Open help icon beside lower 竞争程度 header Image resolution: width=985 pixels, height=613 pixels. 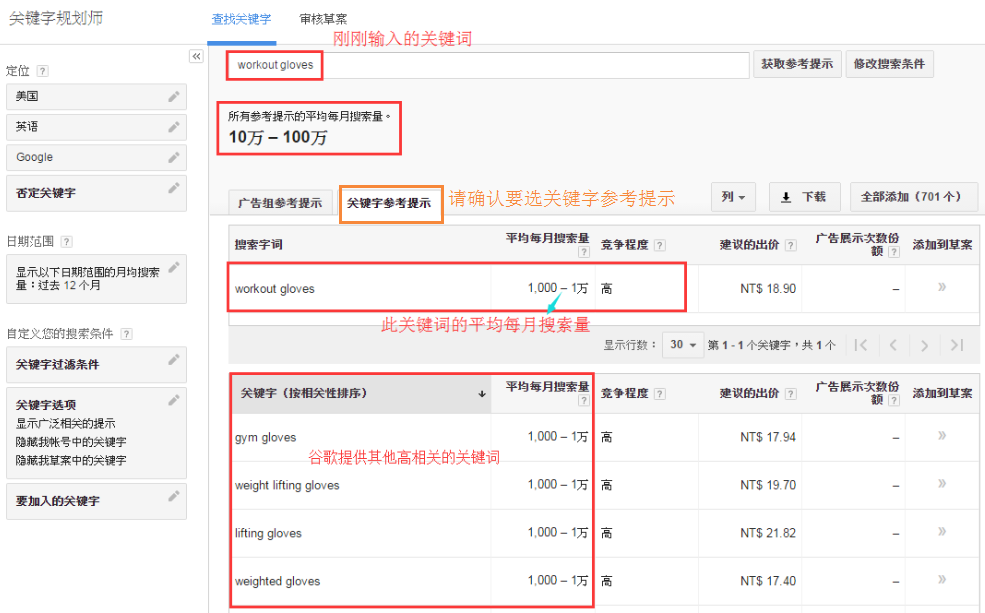point(660,394)
